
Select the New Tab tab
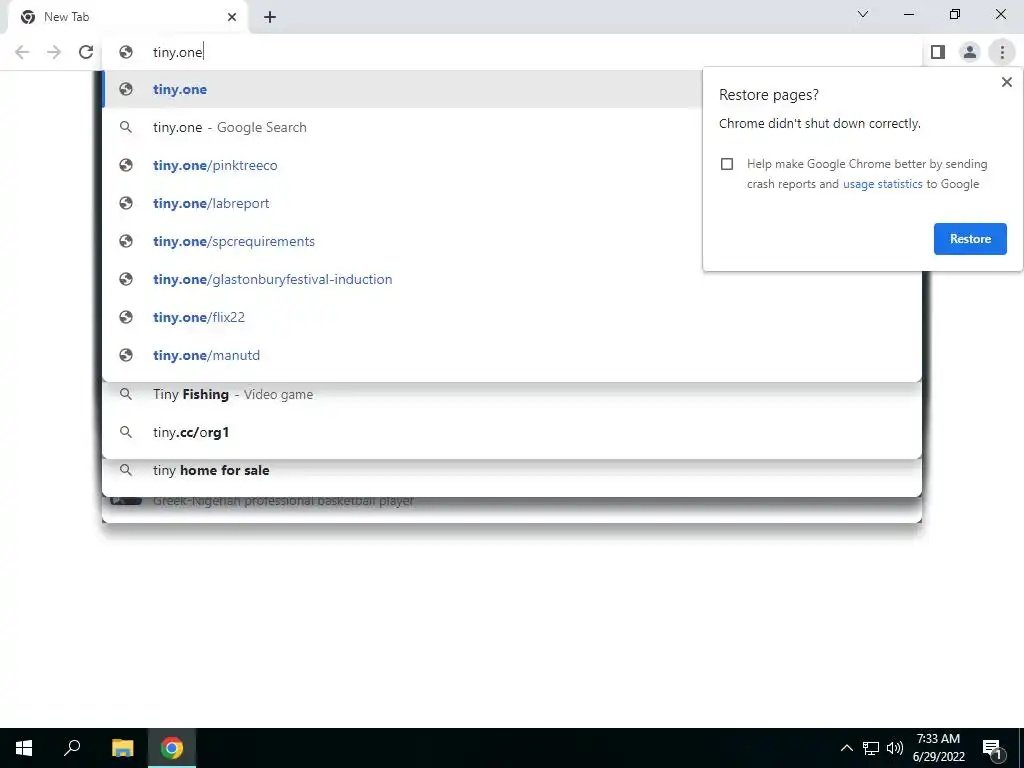(128, 18)
